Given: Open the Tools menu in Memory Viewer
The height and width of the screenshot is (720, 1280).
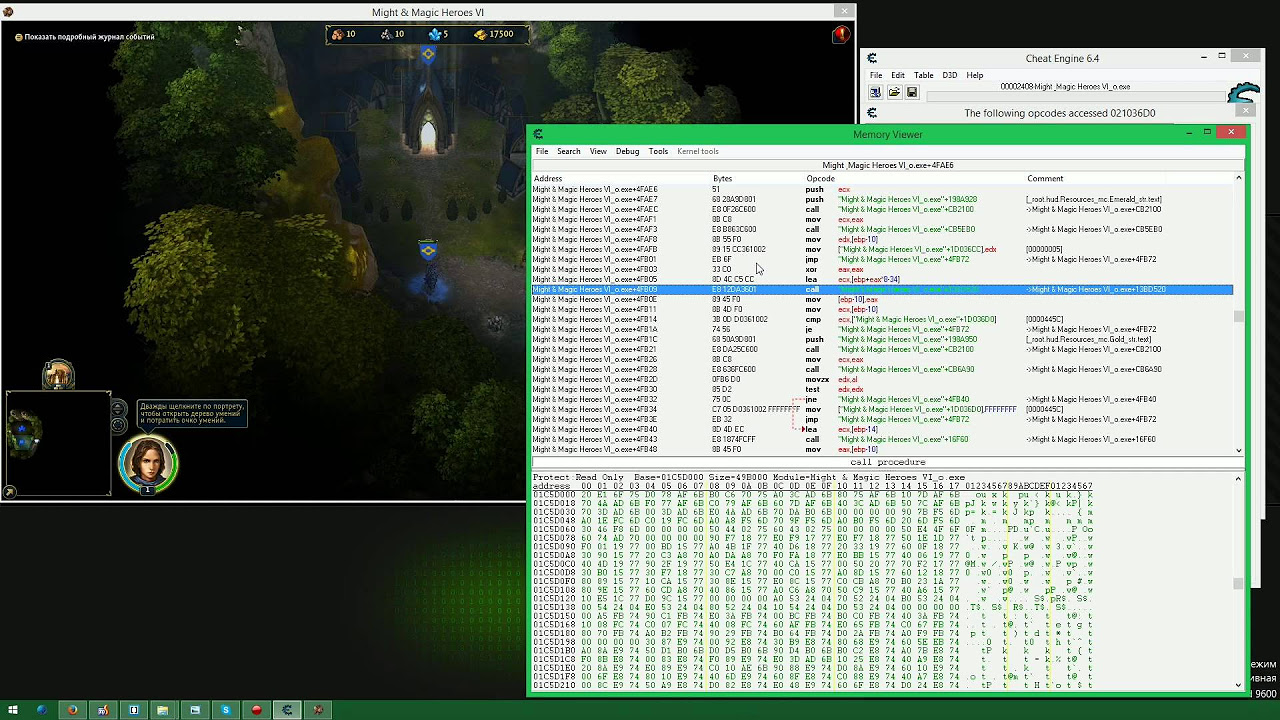Looking at the screenshot, I should point(658,151).
